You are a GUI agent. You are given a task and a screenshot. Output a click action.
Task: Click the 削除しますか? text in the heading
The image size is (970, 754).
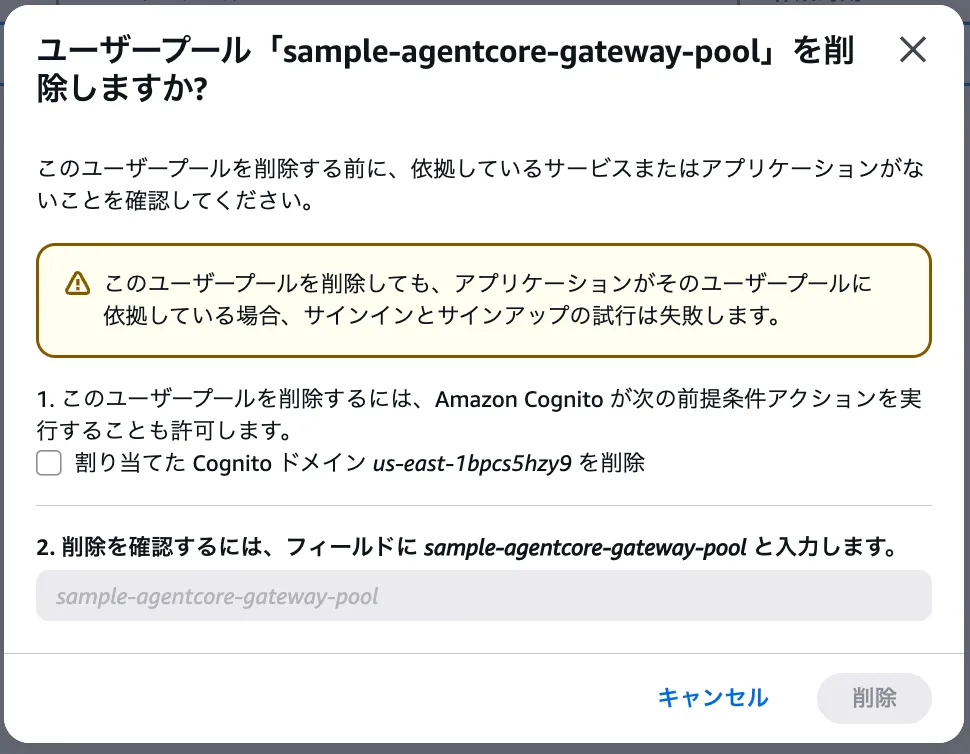[x=122, y=90]
